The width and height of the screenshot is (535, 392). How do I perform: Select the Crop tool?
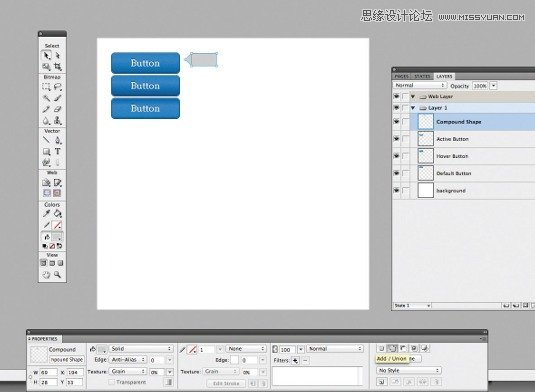click(58, 67)
